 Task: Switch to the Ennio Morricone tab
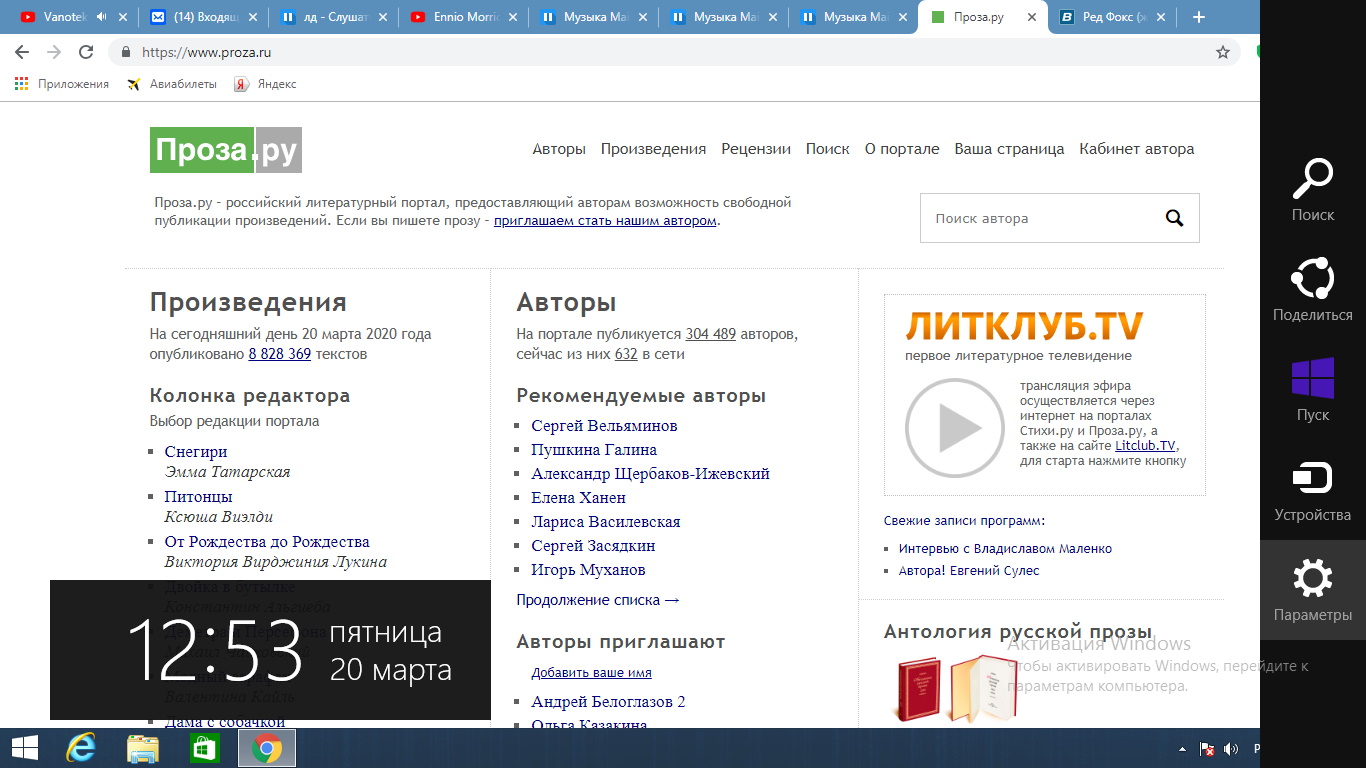[x=463, y=17]
